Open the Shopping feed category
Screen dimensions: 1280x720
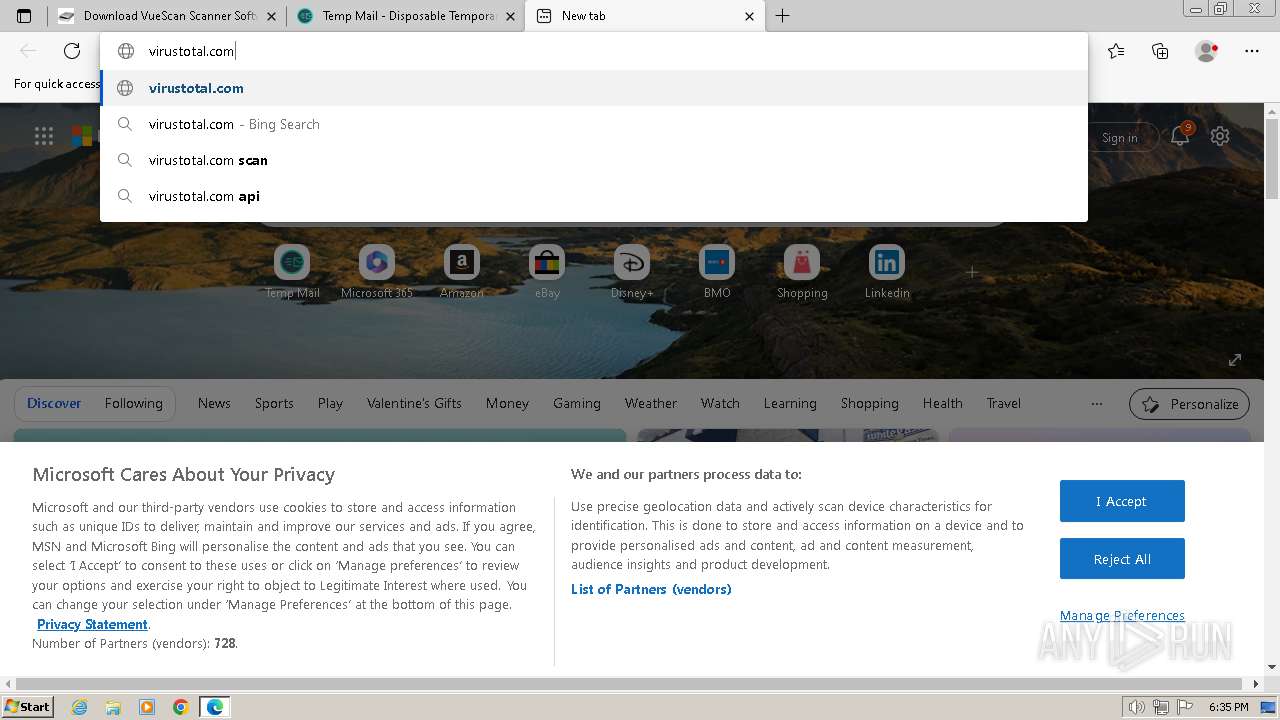click(870, 403)
